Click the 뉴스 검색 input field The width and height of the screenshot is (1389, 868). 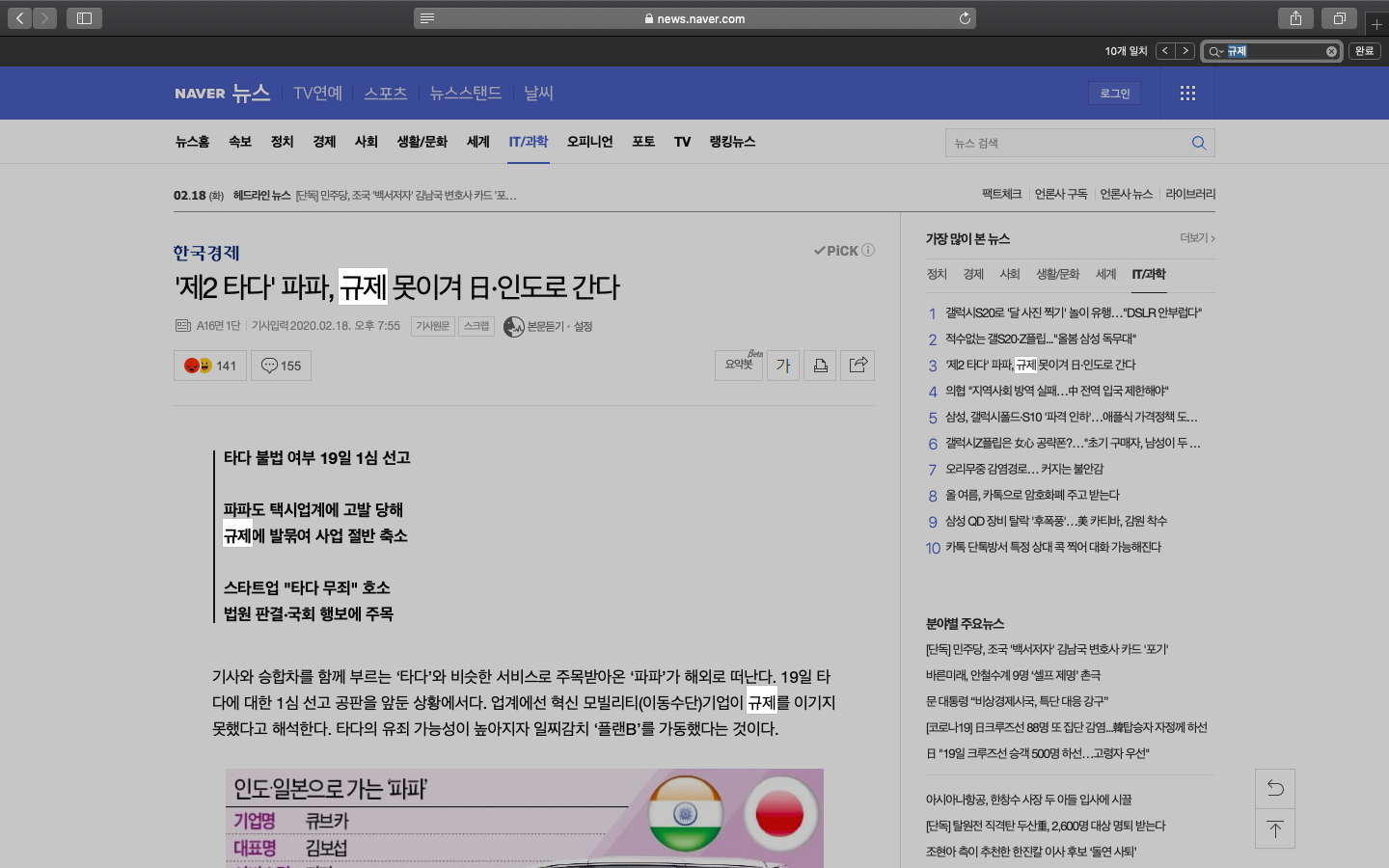coord(1066,143)
